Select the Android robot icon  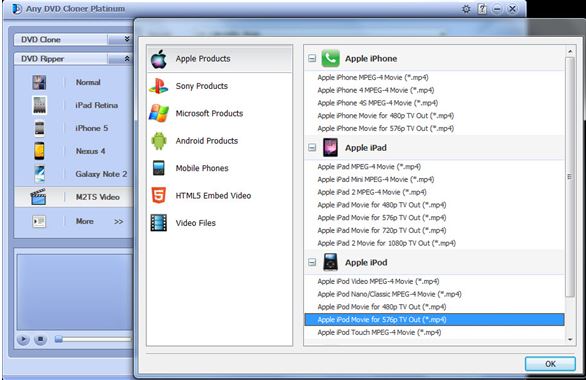point(159,141)
